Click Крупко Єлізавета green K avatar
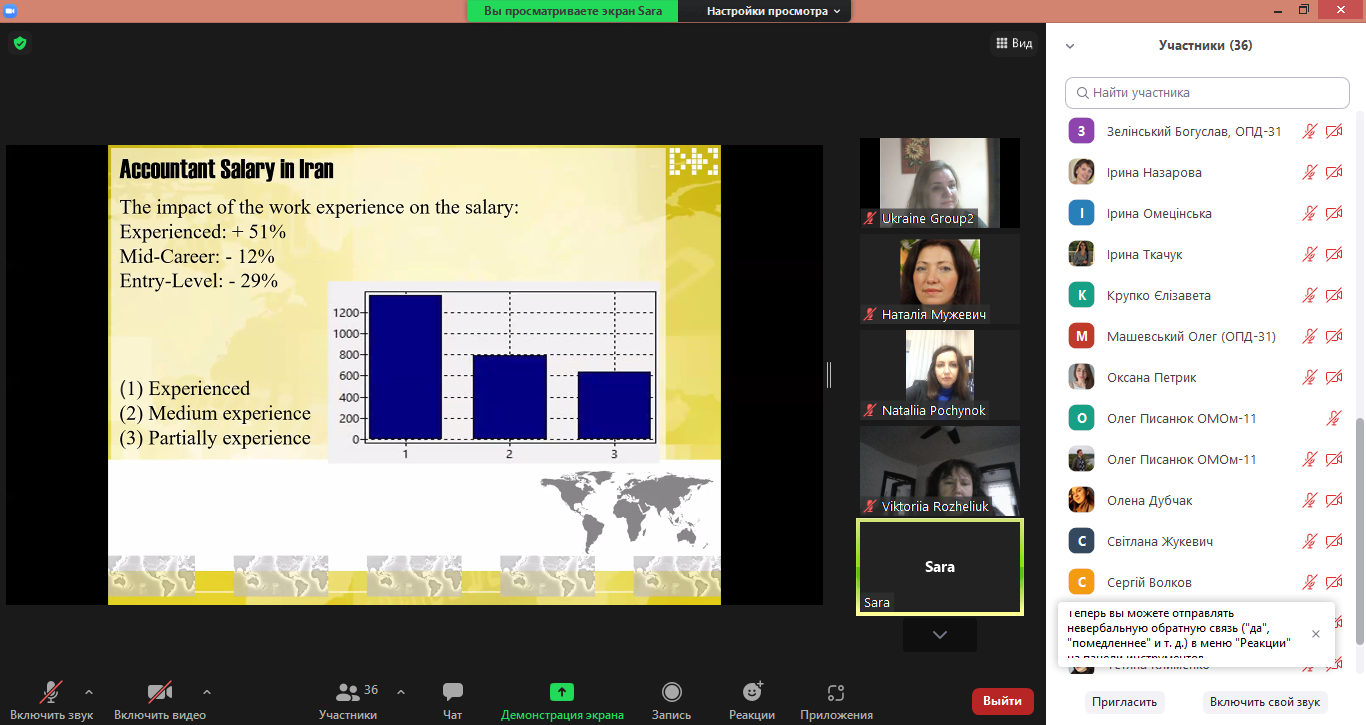The height and width of the screenshot is (725, 1366). point(1081,295)
